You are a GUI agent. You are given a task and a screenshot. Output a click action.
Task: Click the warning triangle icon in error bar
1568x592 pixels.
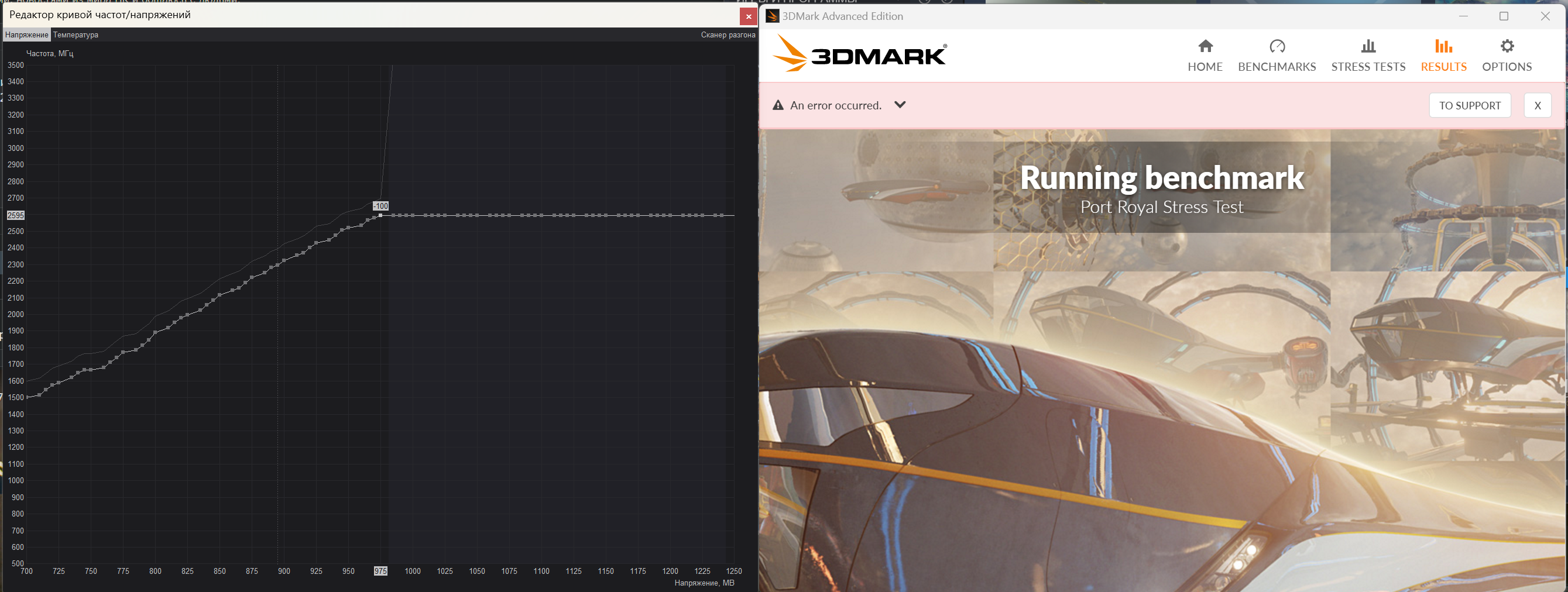click(x=777, y=105)
